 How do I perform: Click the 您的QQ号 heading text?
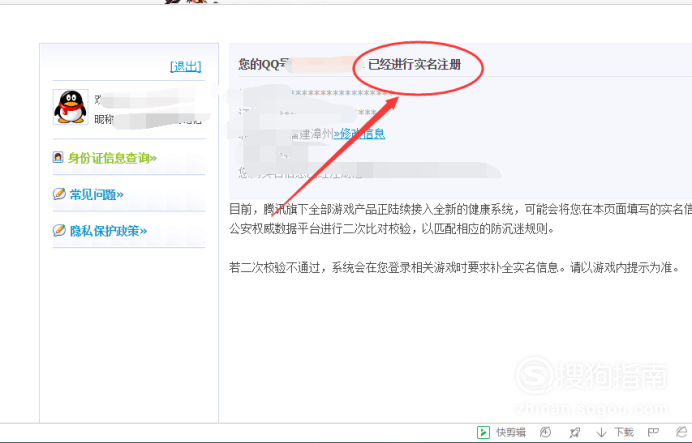coord(263,64)
